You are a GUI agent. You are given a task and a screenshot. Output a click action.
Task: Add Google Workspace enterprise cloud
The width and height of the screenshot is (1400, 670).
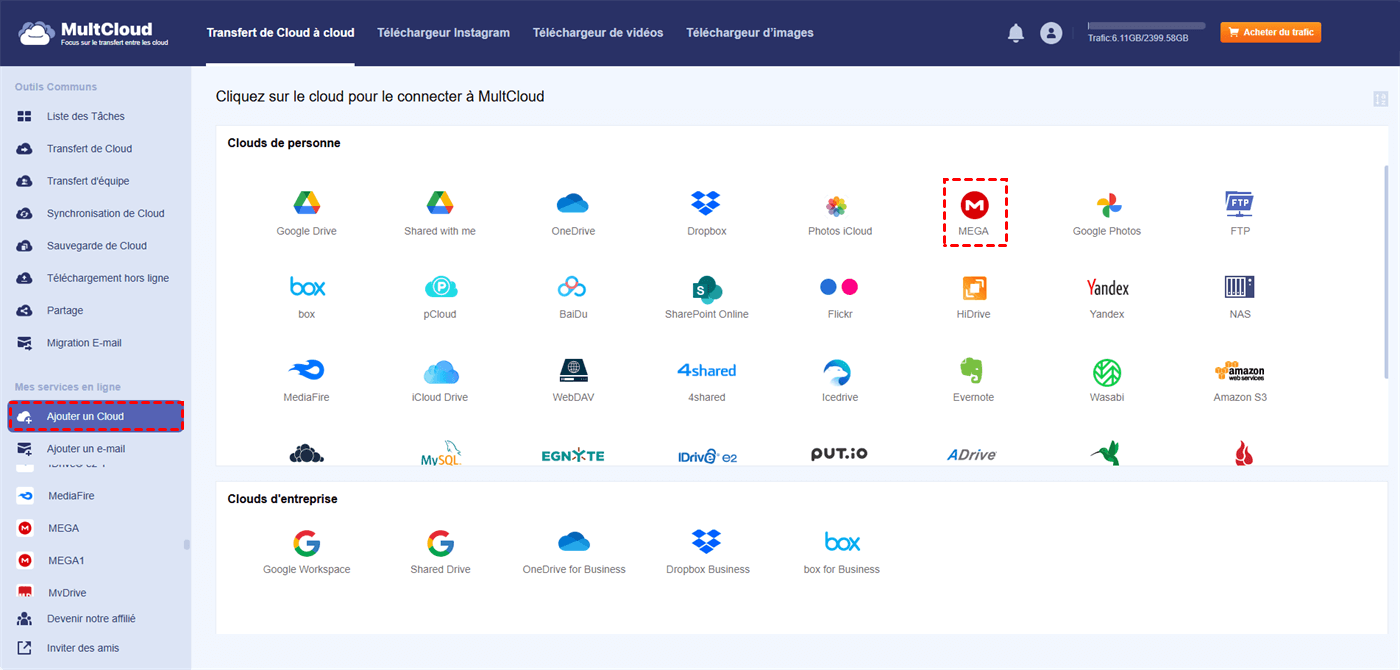point(306,552)
